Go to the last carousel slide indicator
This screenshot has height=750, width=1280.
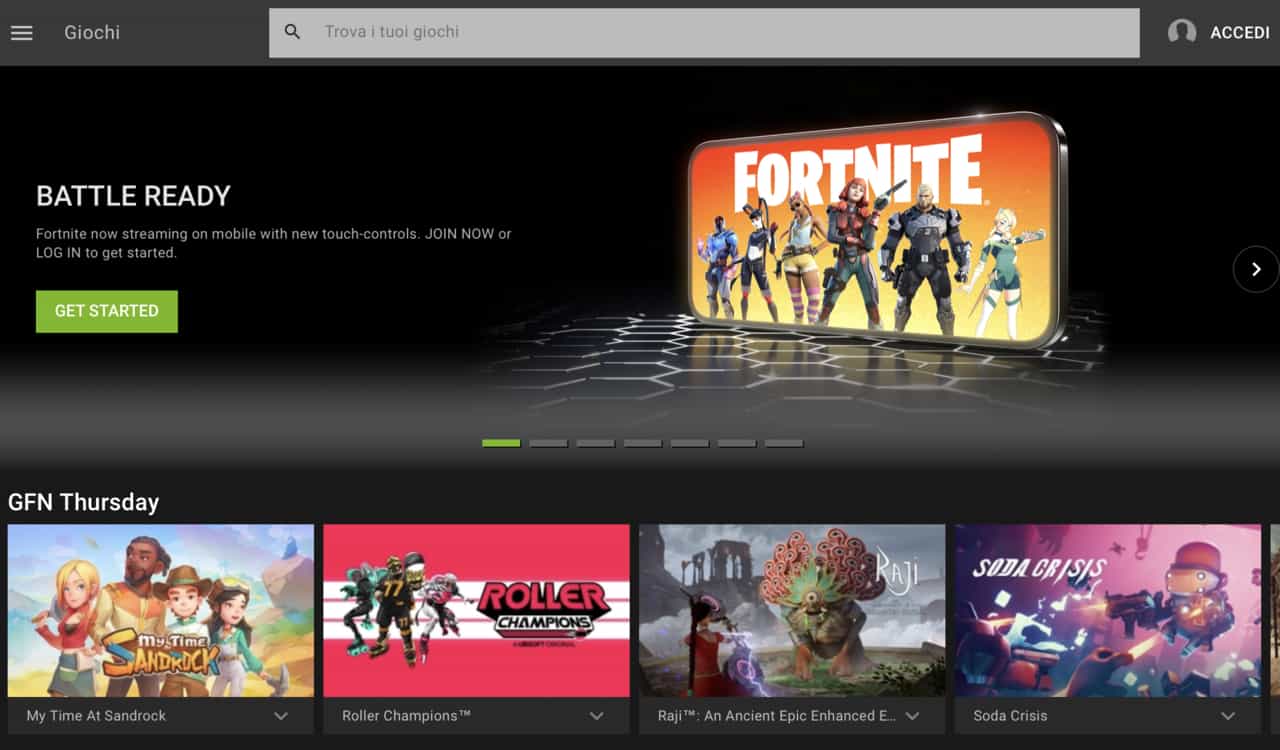[x=784, y=443]
